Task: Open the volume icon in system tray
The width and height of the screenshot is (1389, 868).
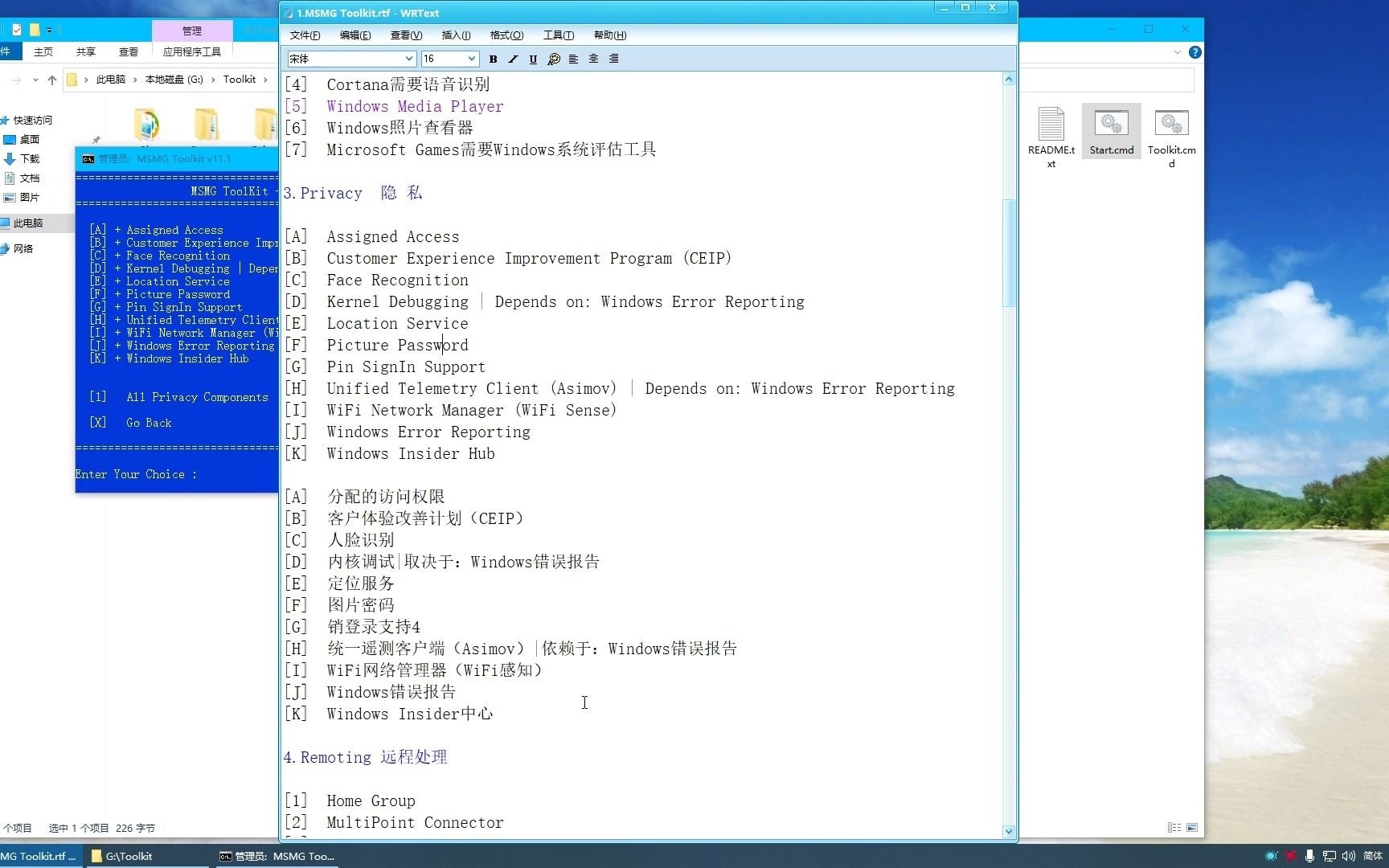Action: (1348, 856)
